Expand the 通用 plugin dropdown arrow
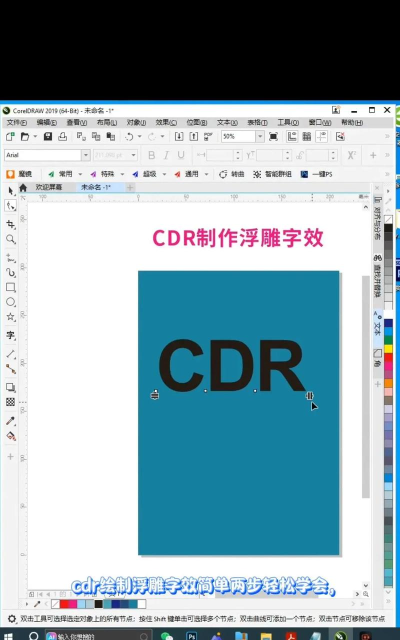400x640 pixels. (x=206, y=174)
